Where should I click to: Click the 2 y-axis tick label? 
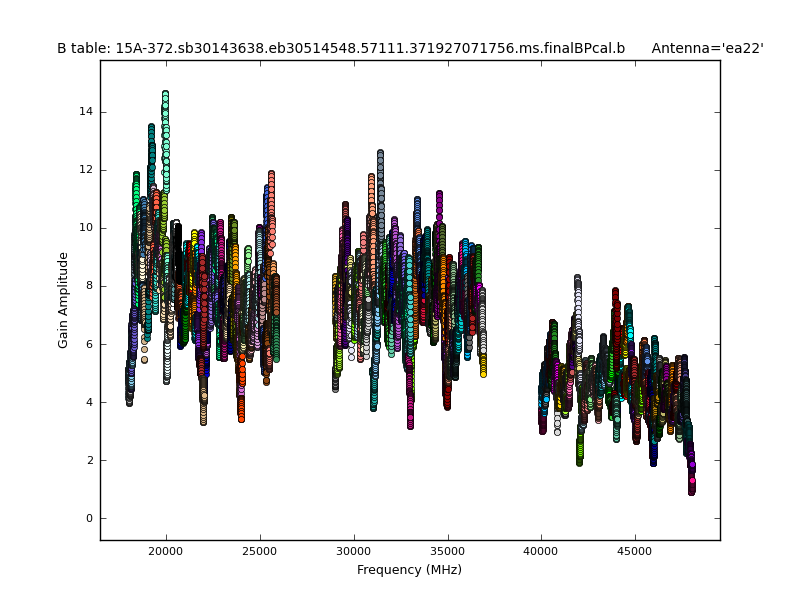[x=90, y=460]
